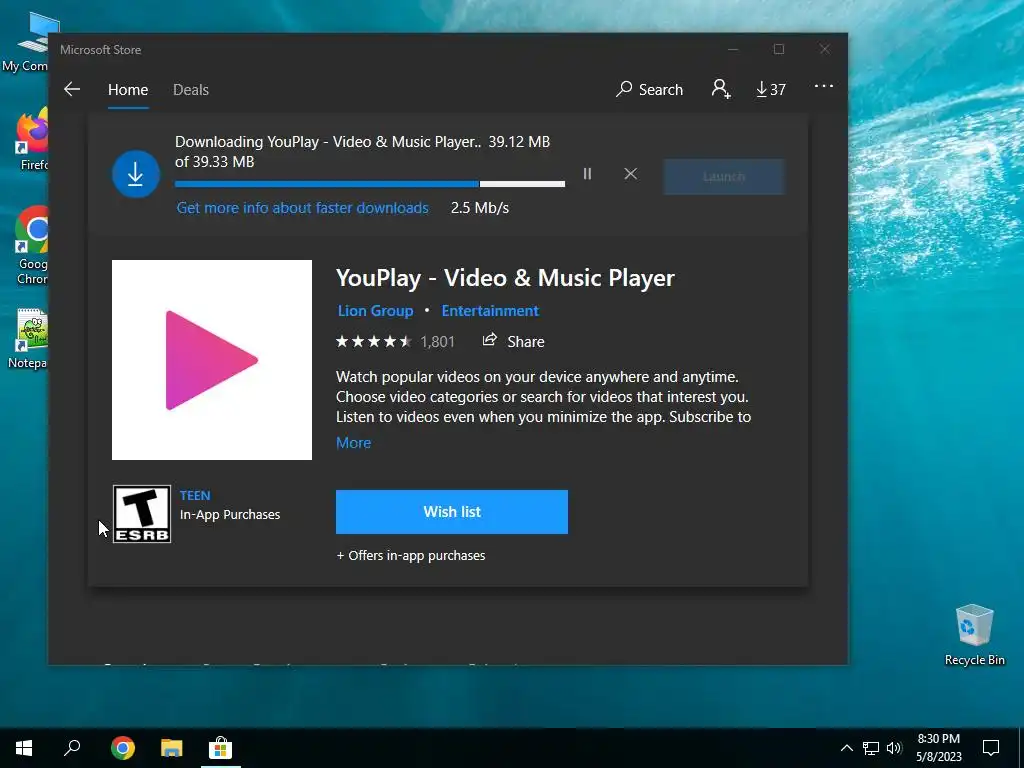Image resolution: width=1024 pixels, height=768 pixels.
Task: Select the Firefox desktop shortcut
Action: [x=32, y=140]
